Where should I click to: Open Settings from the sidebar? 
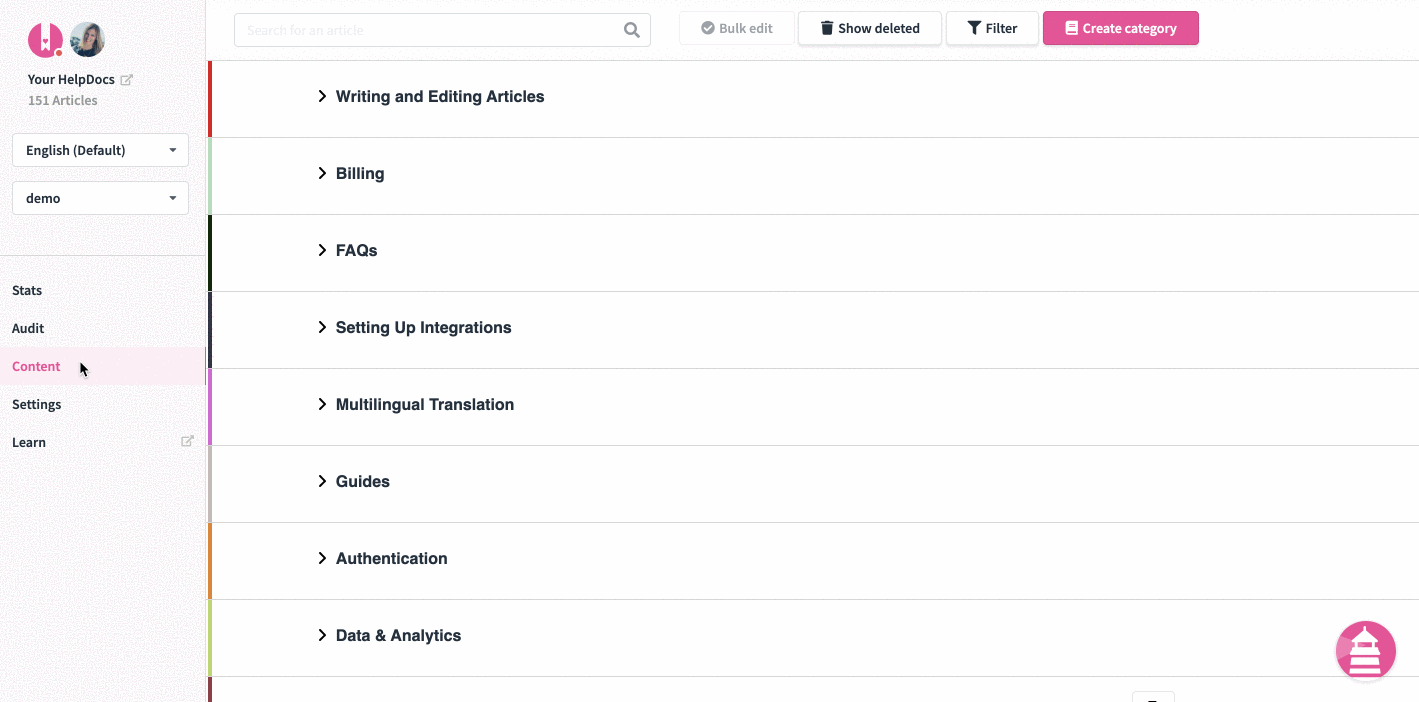click(x=102, y=404)
